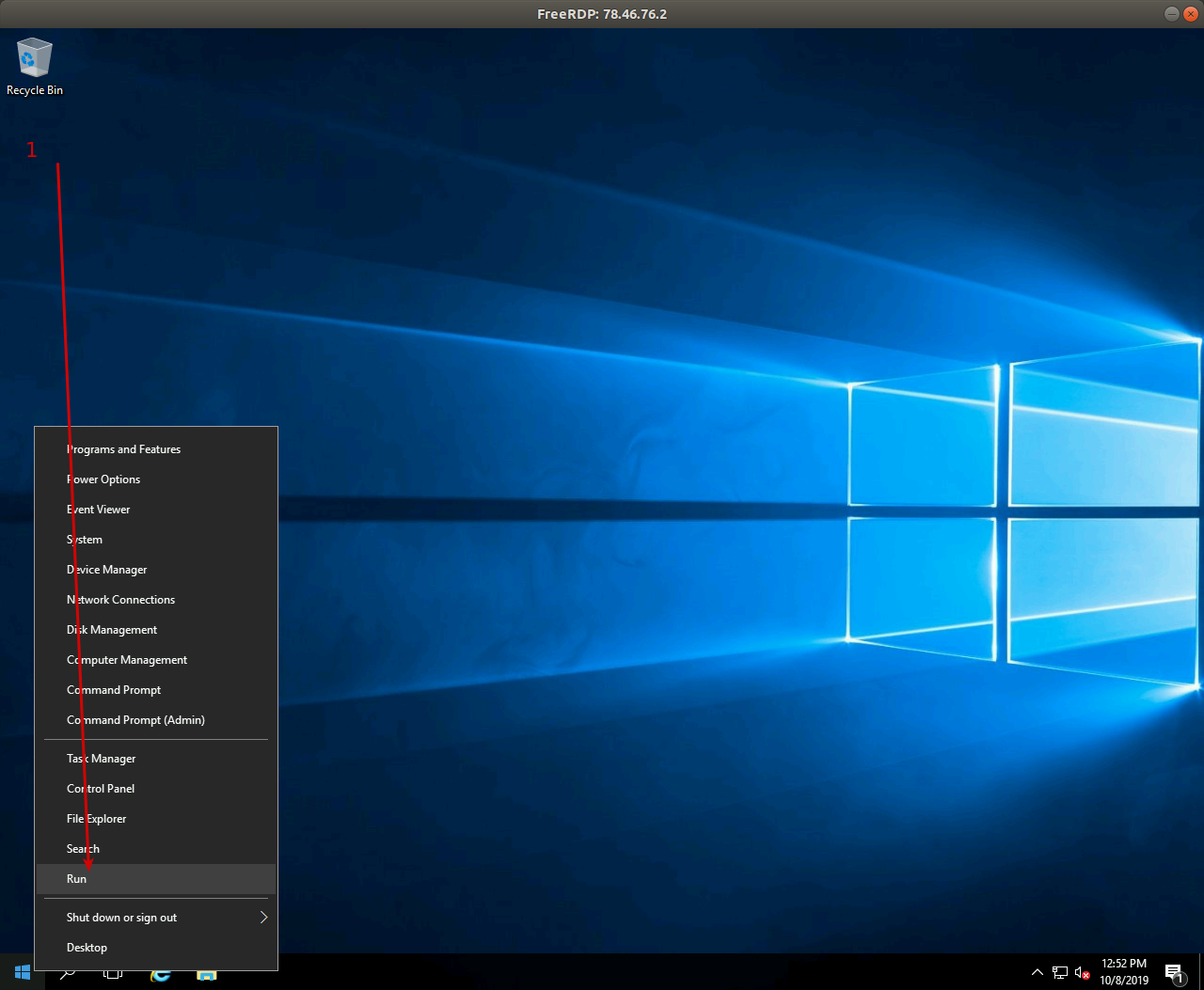Select the Desktop menu entry
Screen dimensions: 1204x990
click(156, 948)
